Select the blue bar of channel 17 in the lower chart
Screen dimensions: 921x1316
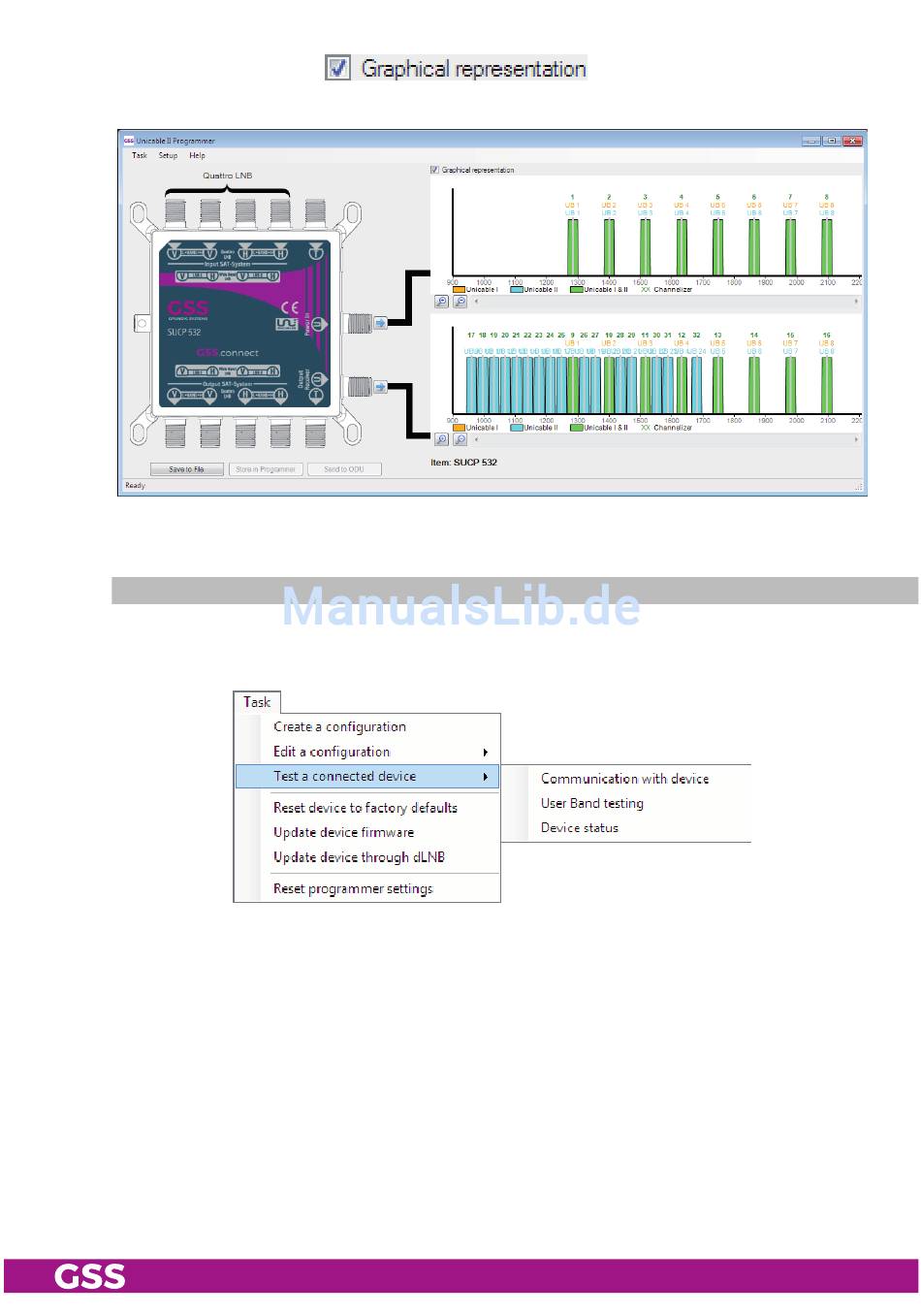(471, 385)
